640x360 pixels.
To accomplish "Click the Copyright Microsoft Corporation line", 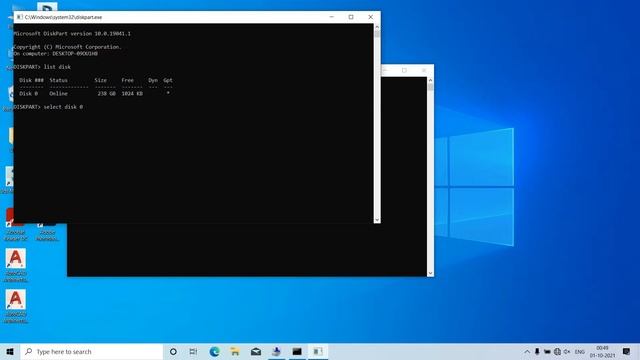I will (67, 47).
